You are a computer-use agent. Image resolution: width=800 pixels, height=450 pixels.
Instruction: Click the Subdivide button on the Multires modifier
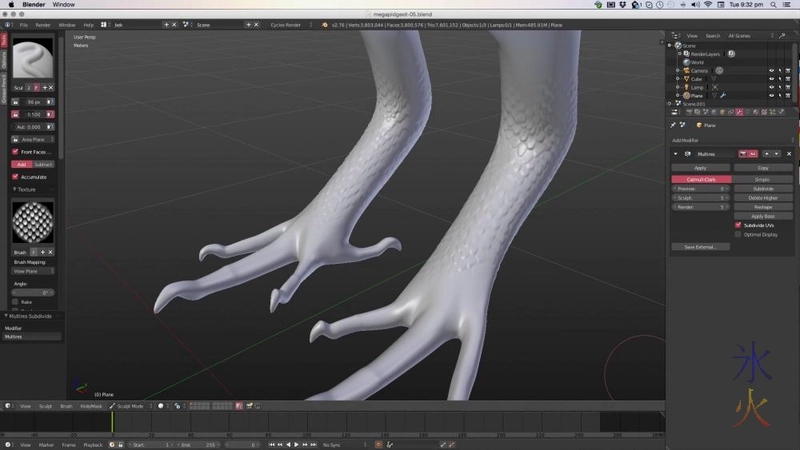click(x=762, y=188)
